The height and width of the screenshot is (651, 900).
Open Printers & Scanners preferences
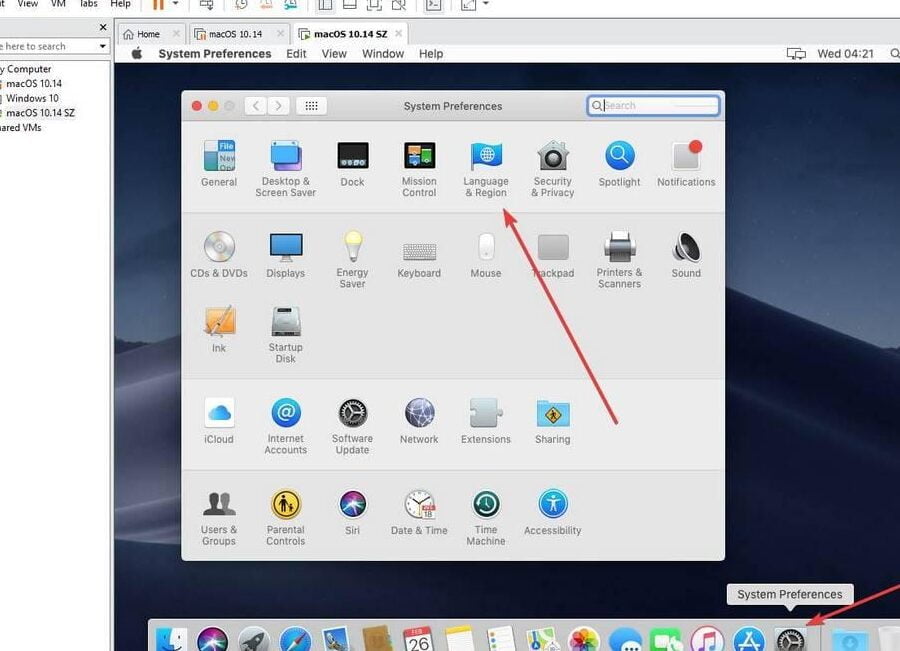click(x=619, y=248)
